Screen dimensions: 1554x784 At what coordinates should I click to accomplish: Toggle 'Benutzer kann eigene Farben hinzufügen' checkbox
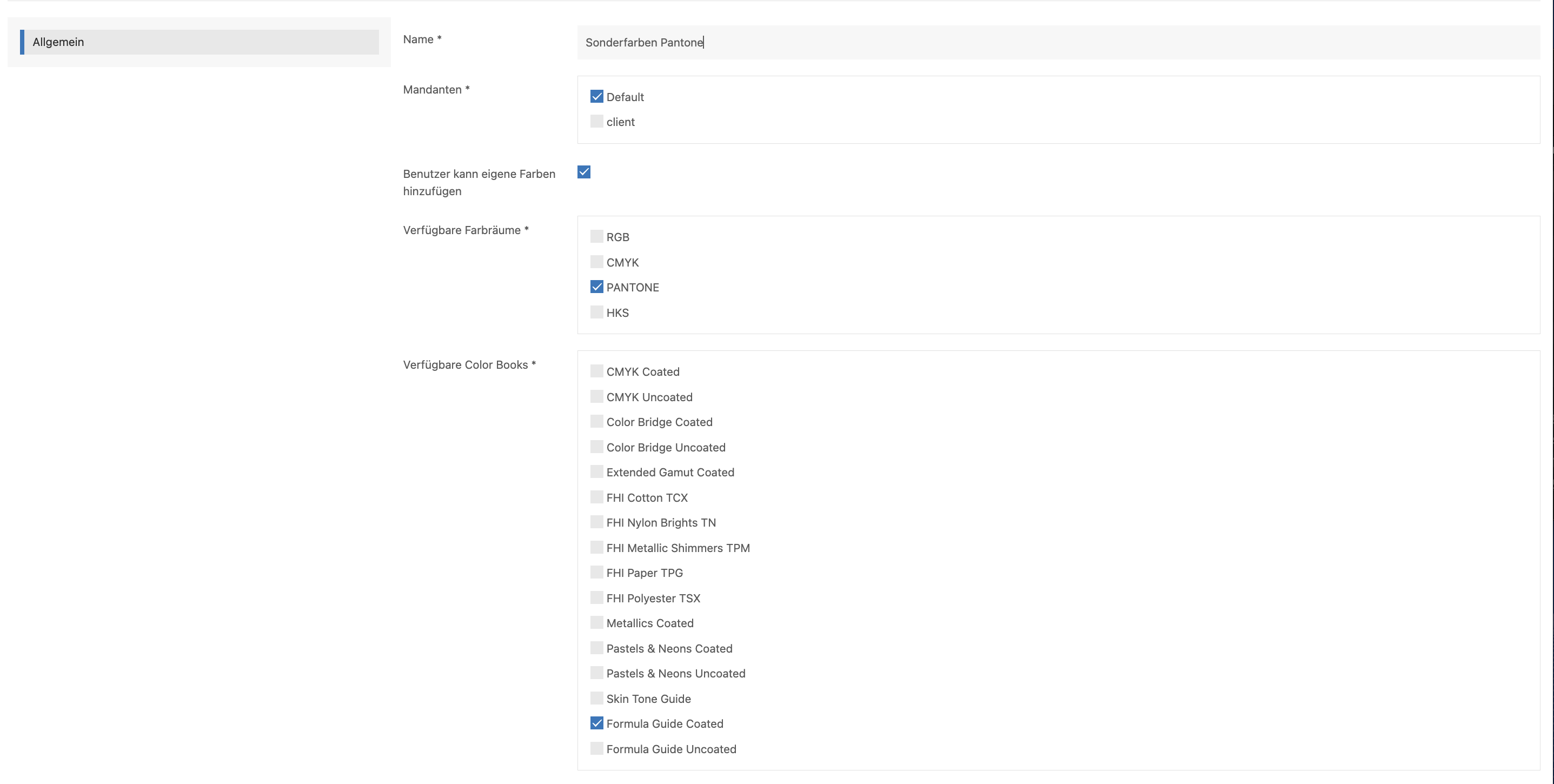pos(584,172)
